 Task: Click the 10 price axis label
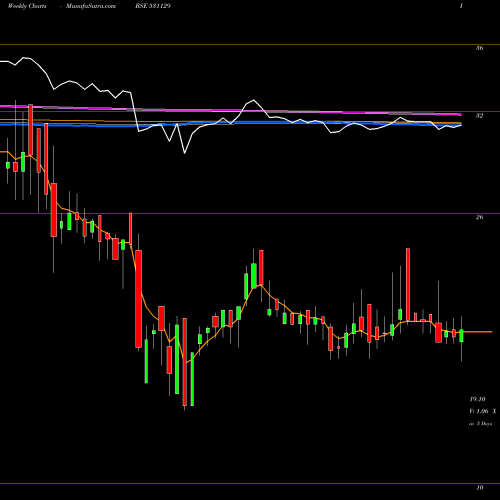(x=479, y=488)
